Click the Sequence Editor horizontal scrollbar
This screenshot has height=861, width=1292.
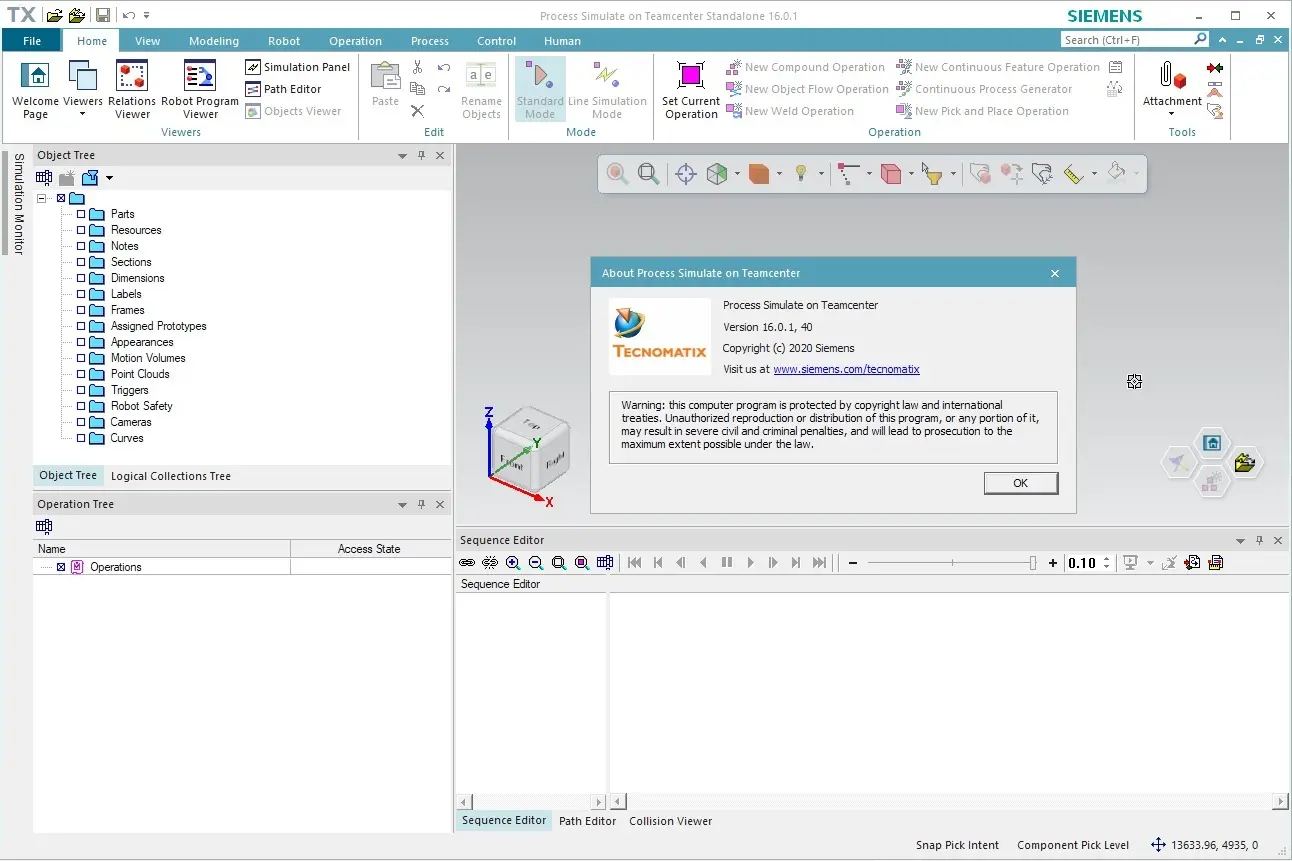(x=949, y=802)
